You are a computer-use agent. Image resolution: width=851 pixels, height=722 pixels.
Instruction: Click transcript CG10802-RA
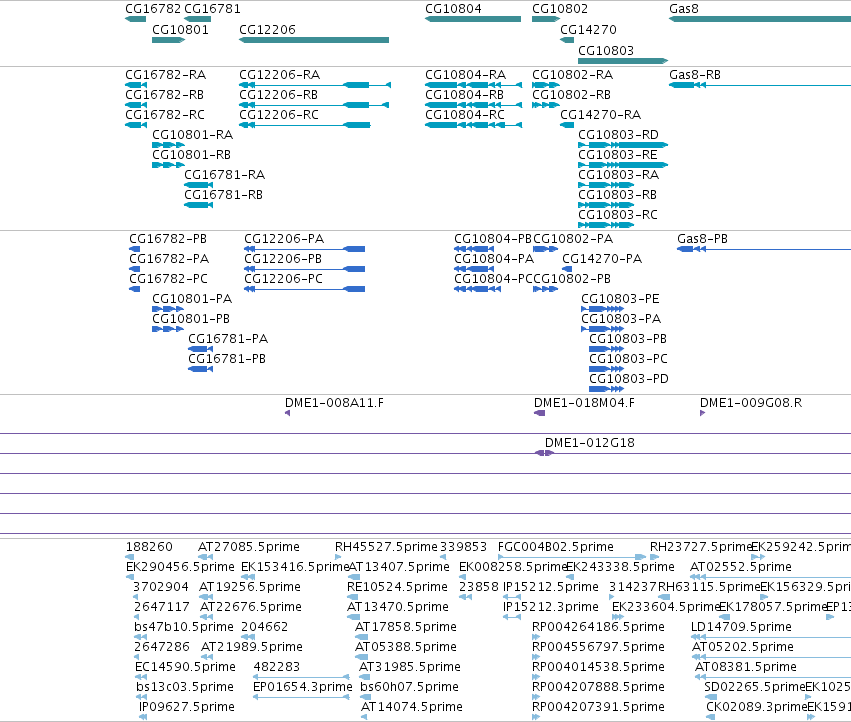click(x=573, y=74)
